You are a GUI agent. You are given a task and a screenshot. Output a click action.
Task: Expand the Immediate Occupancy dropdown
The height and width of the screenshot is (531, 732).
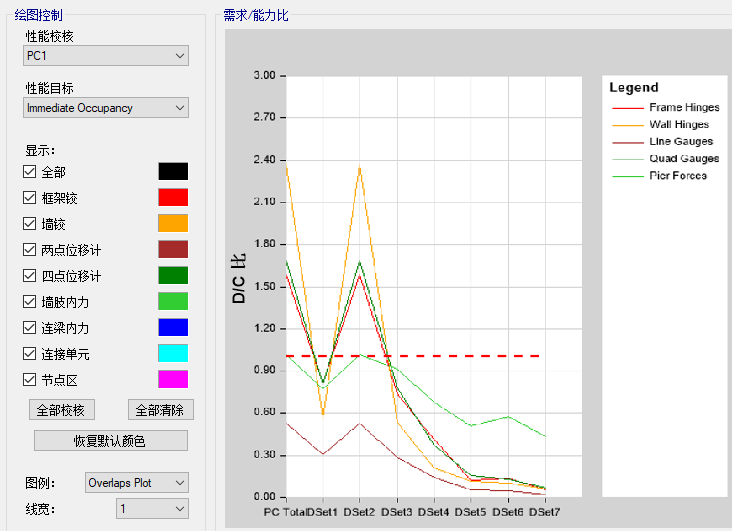[x=105, y=108]
